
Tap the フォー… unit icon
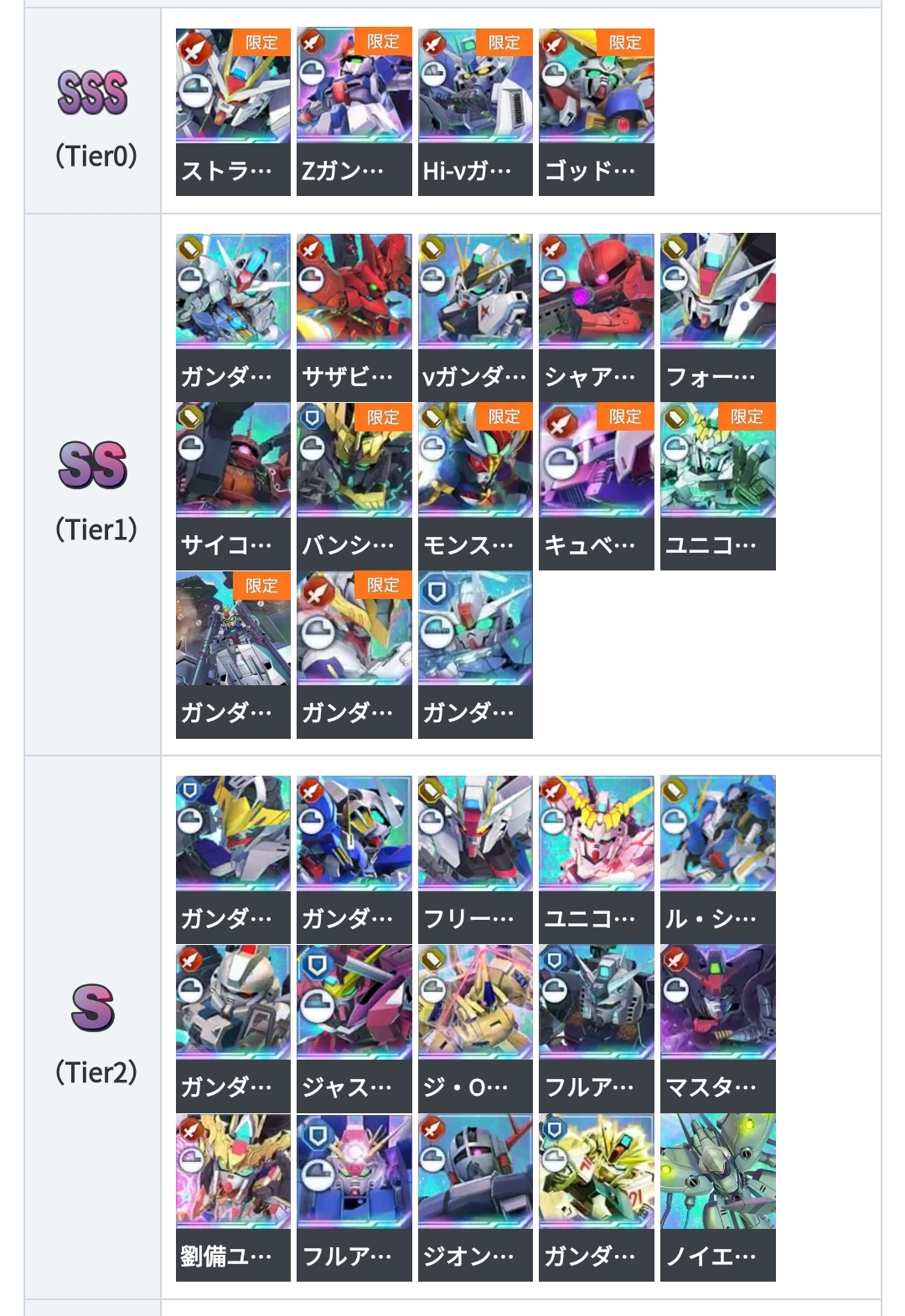click(x=717, y=291)
